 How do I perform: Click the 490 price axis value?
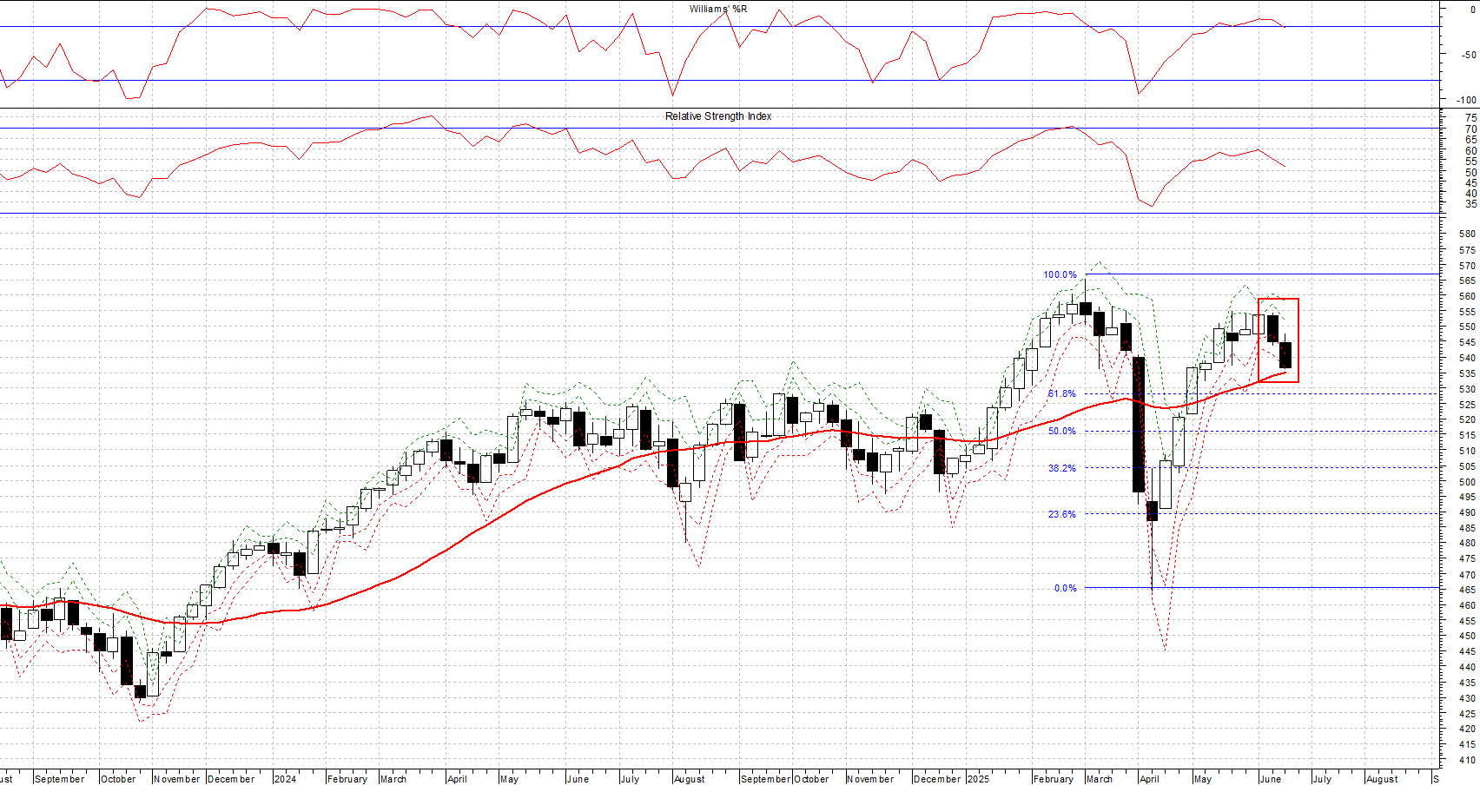pyautogui.click(x=1467, y=512)
